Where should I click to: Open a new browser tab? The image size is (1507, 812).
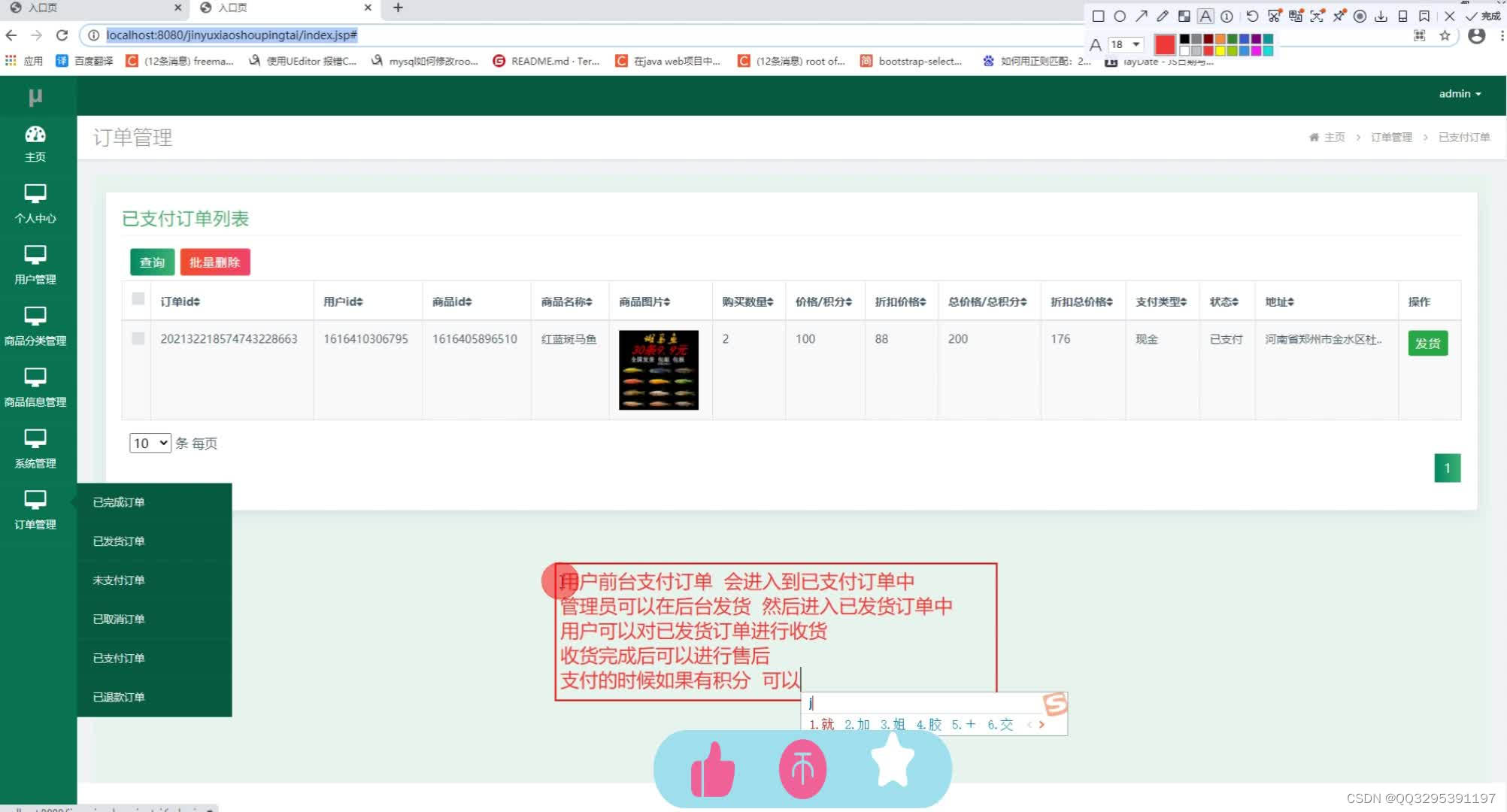pos(398,8)
